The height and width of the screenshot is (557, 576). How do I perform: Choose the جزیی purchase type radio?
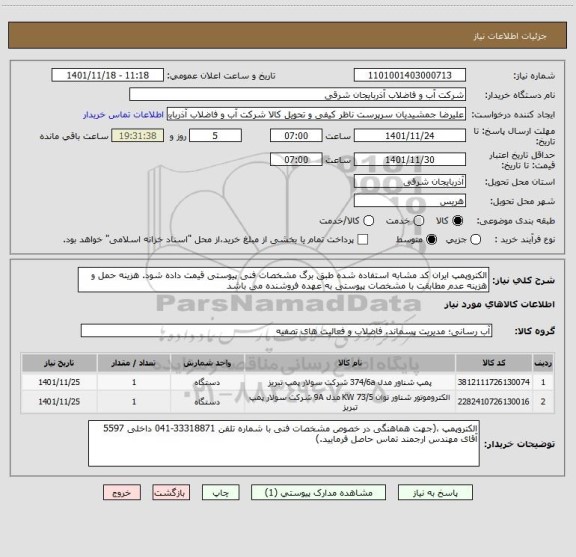coord(475,240)
